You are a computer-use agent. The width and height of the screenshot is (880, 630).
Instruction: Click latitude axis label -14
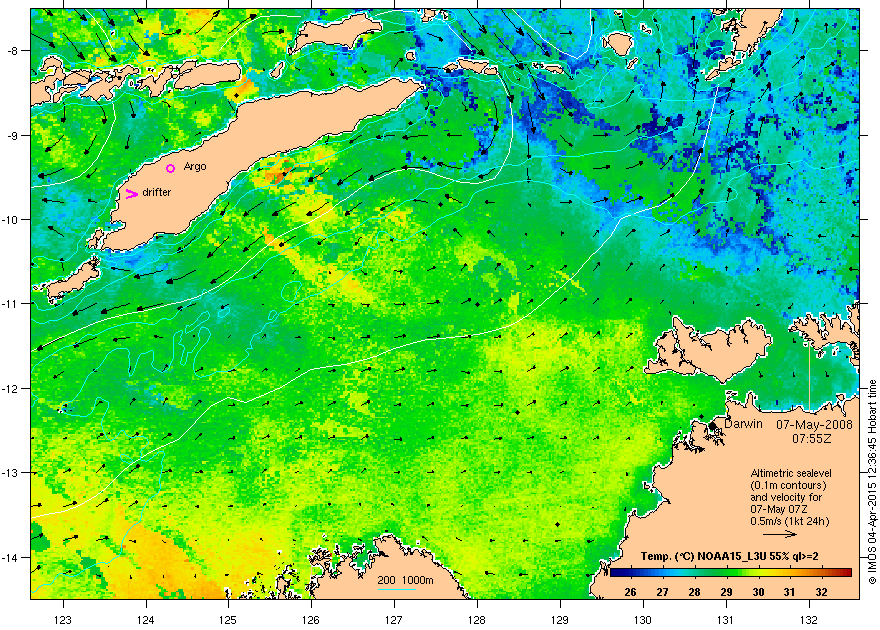click(11, 557)
